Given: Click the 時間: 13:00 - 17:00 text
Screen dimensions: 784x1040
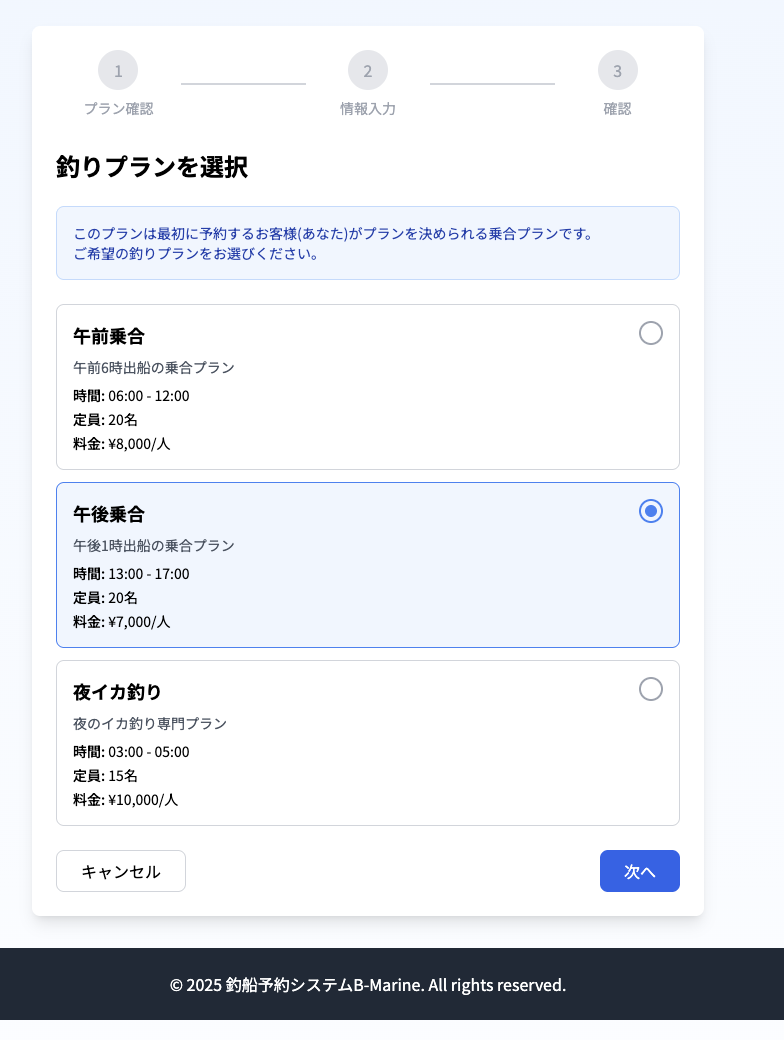Looking at the screenshot, I should click(133, 574).
